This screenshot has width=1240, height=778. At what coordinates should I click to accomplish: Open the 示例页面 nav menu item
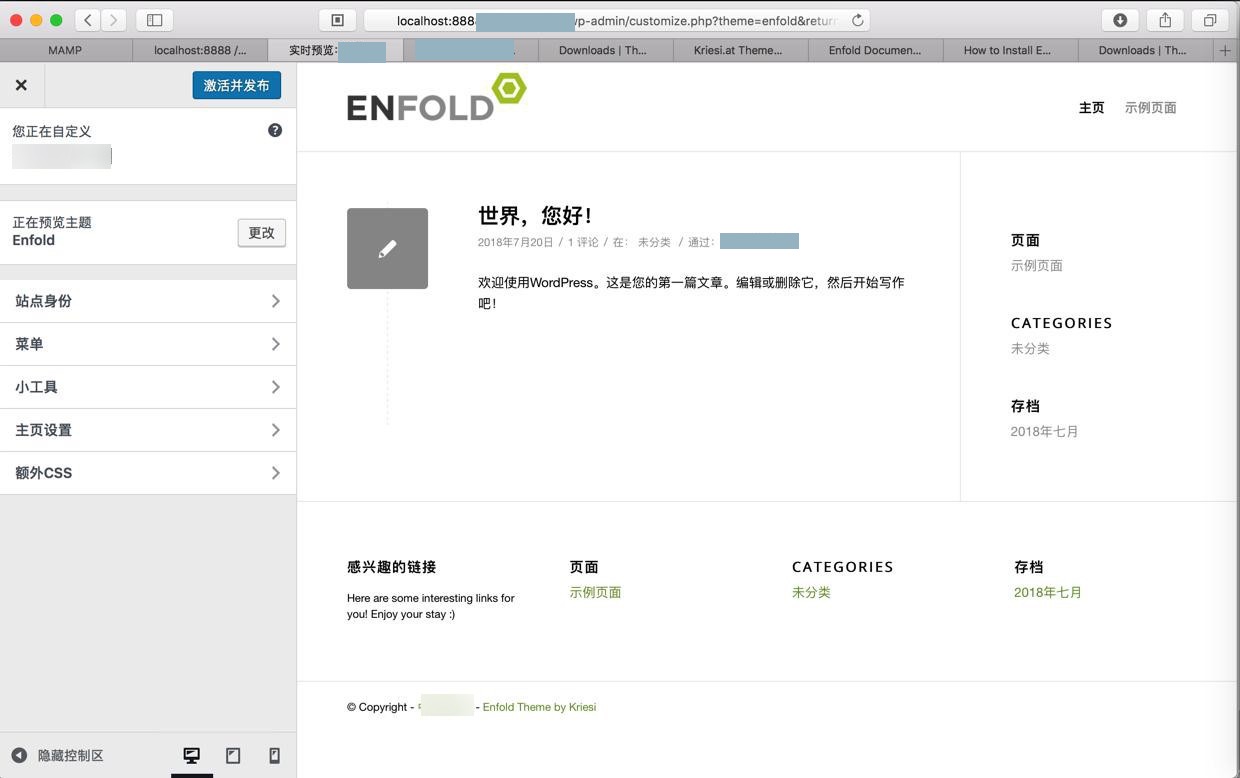point(1150,107)
